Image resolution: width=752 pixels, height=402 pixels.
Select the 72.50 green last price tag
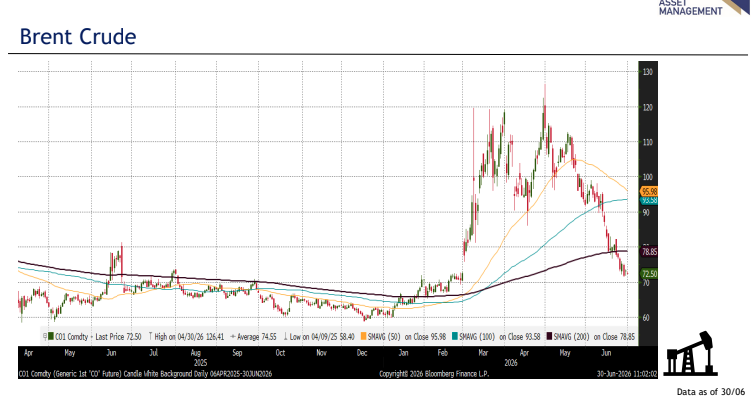coord(649,274)
